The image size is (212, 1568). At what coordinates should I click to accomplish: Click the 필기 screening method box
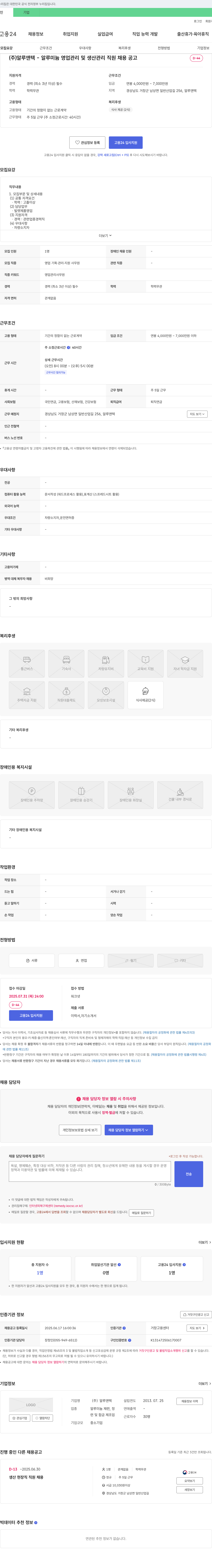[x=131, y=960]
